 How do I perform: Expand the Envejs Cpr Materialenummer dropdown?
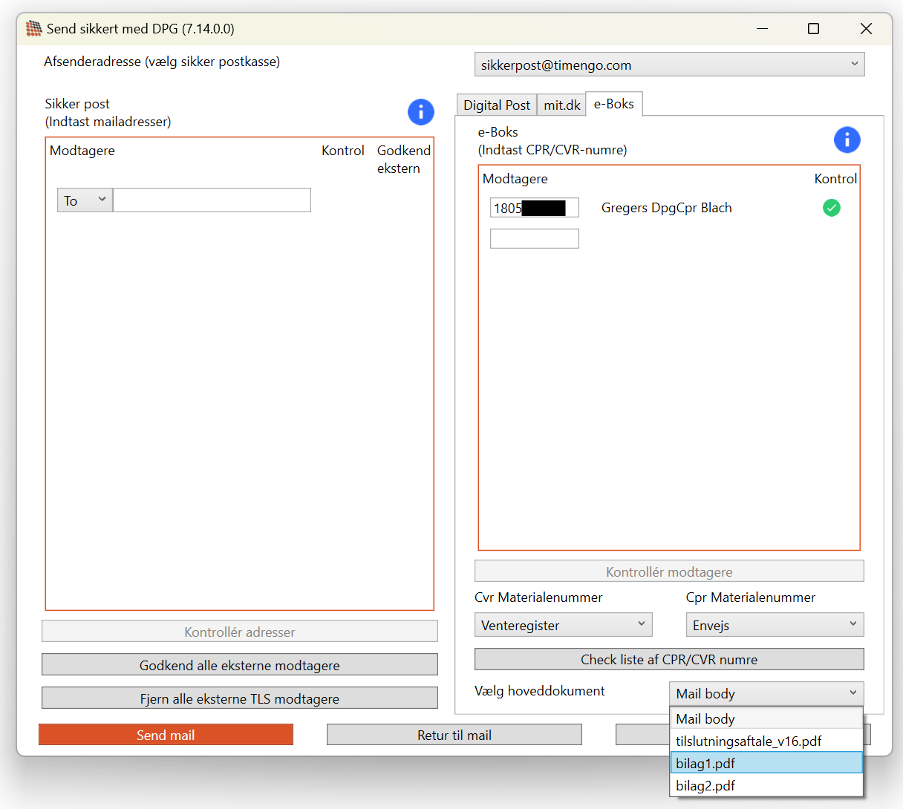click(774, 625)
